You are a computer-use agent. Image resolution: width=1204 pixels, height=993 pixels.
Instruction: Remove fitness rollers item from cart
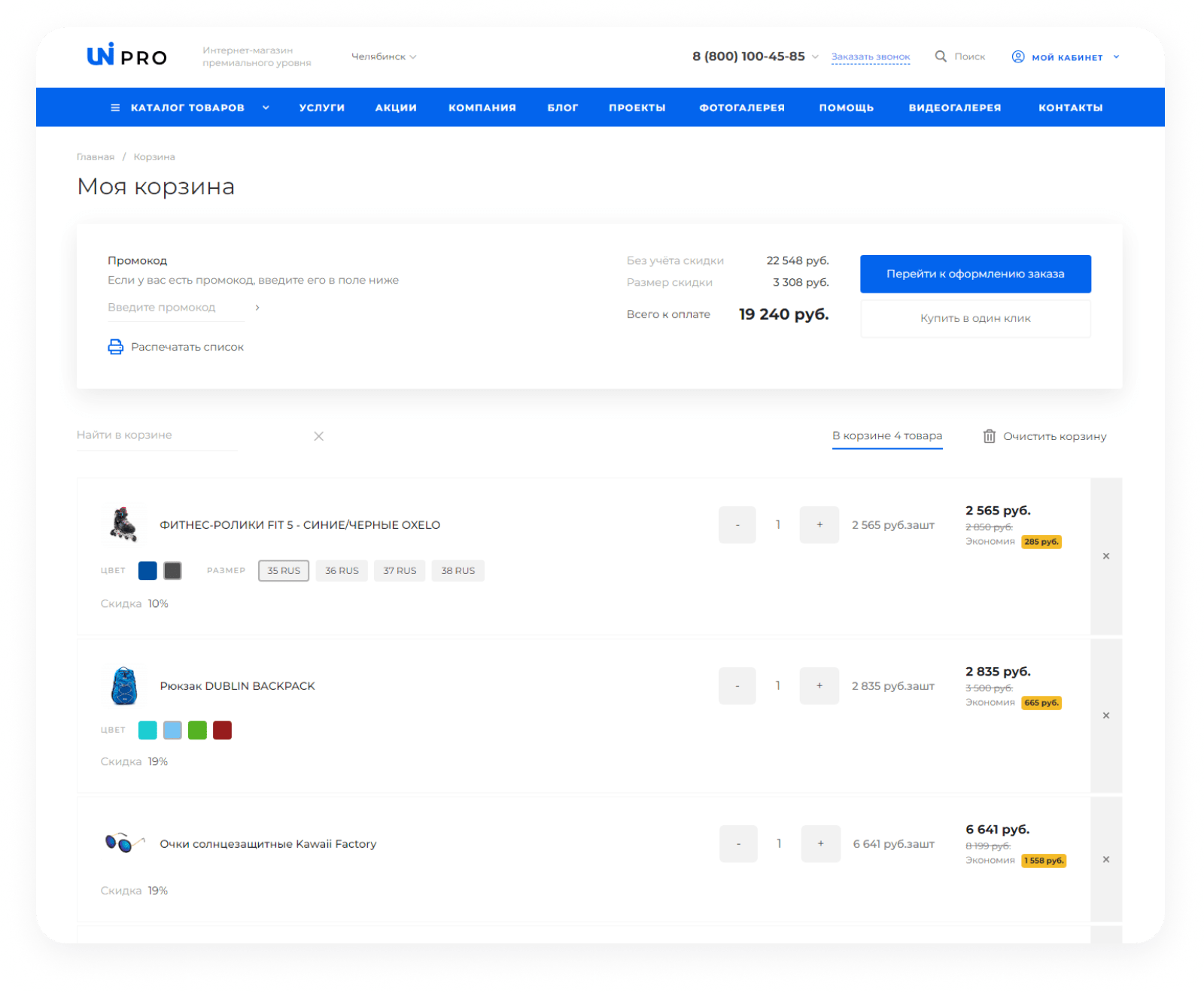pyautogui.click(x=1105, y=556)
